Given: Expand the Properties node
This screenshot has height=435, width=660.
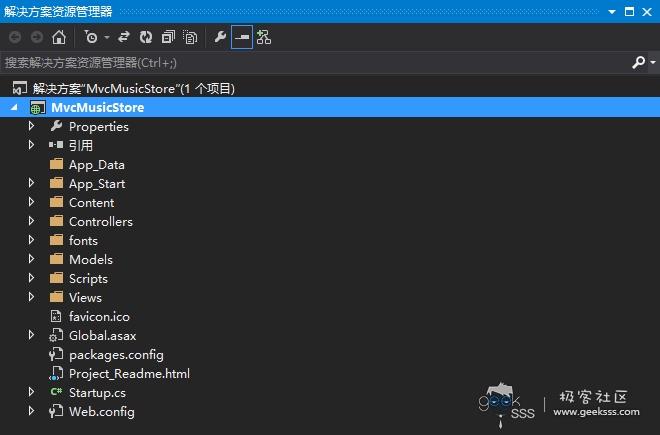Looking at the screenshot, I should coord(31,126).
